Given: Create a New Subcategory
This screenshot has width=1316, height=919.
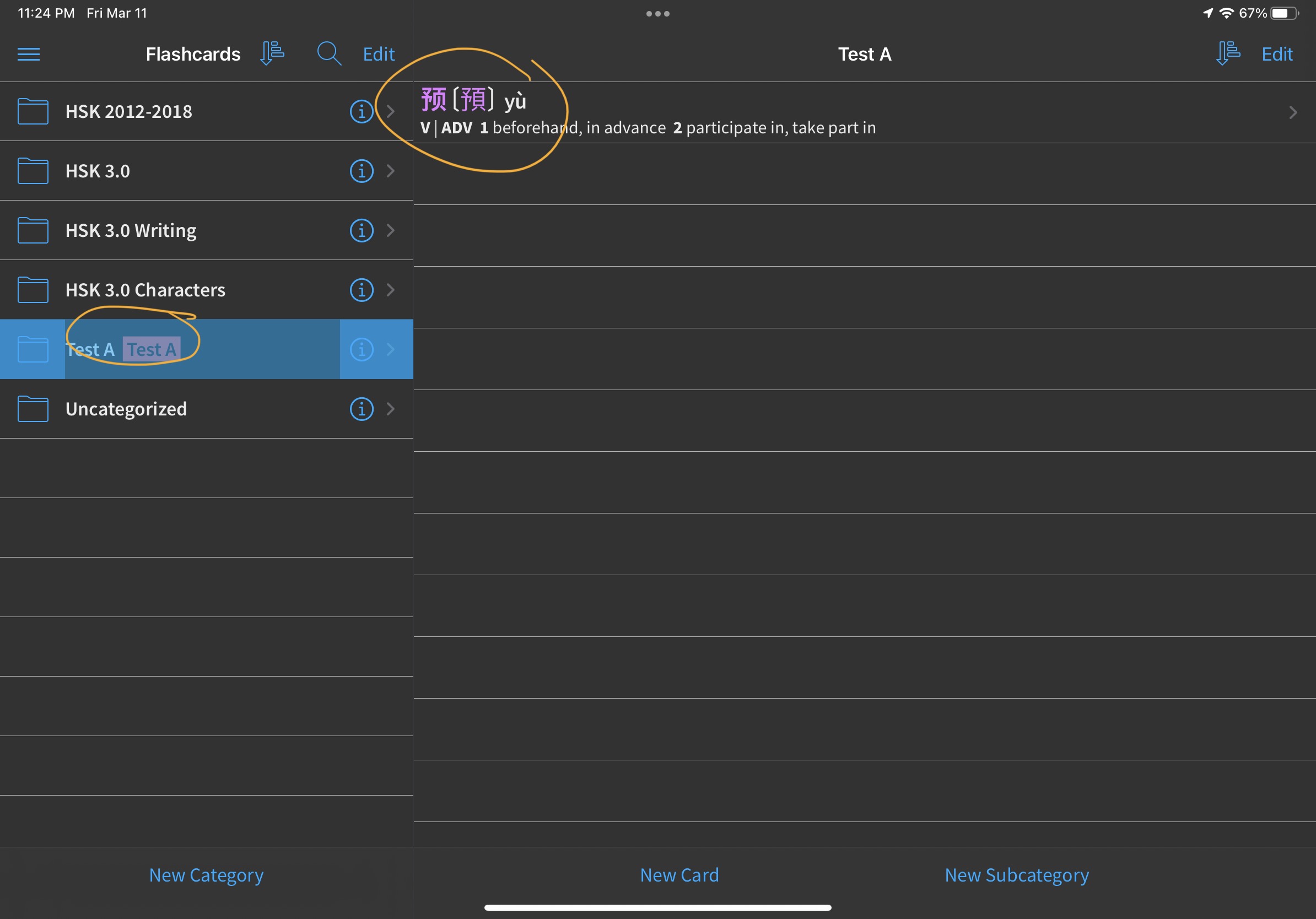Looking at the screenshot, I should [1016, 875].
